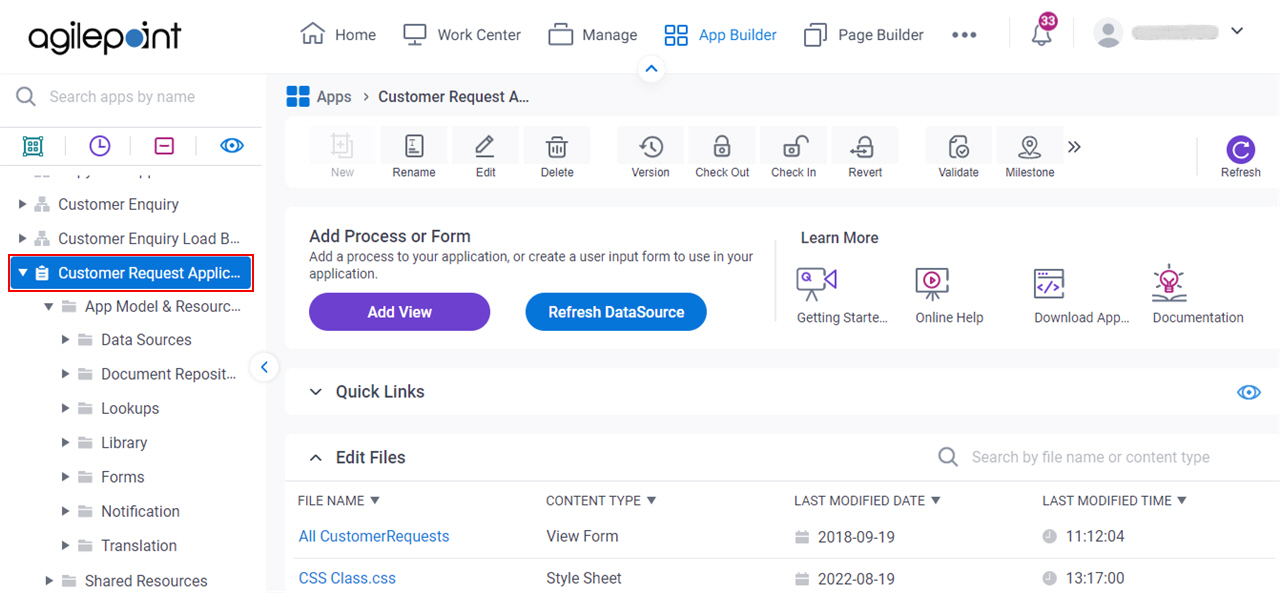
Task: Sort by FILE NAME column
Action: pos(339,500)
